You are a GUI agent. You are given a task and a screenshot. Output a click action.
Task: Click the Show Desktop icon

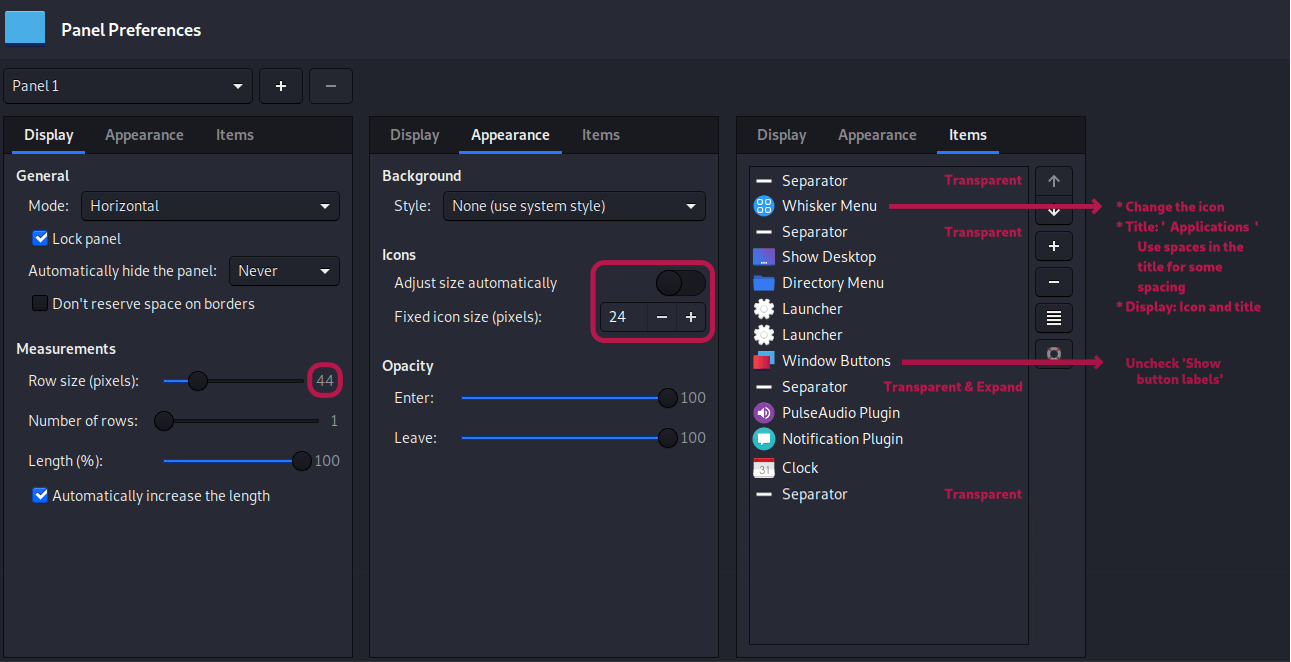pos(763,257)
